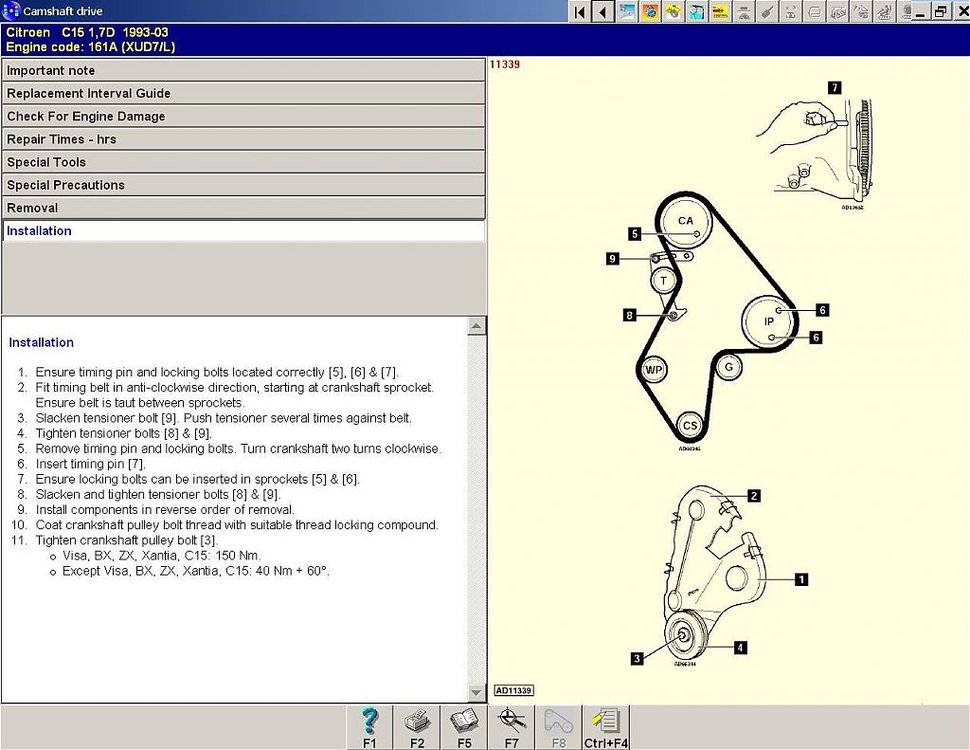
Task: Expand the Removal section
Action: point(243,208)
